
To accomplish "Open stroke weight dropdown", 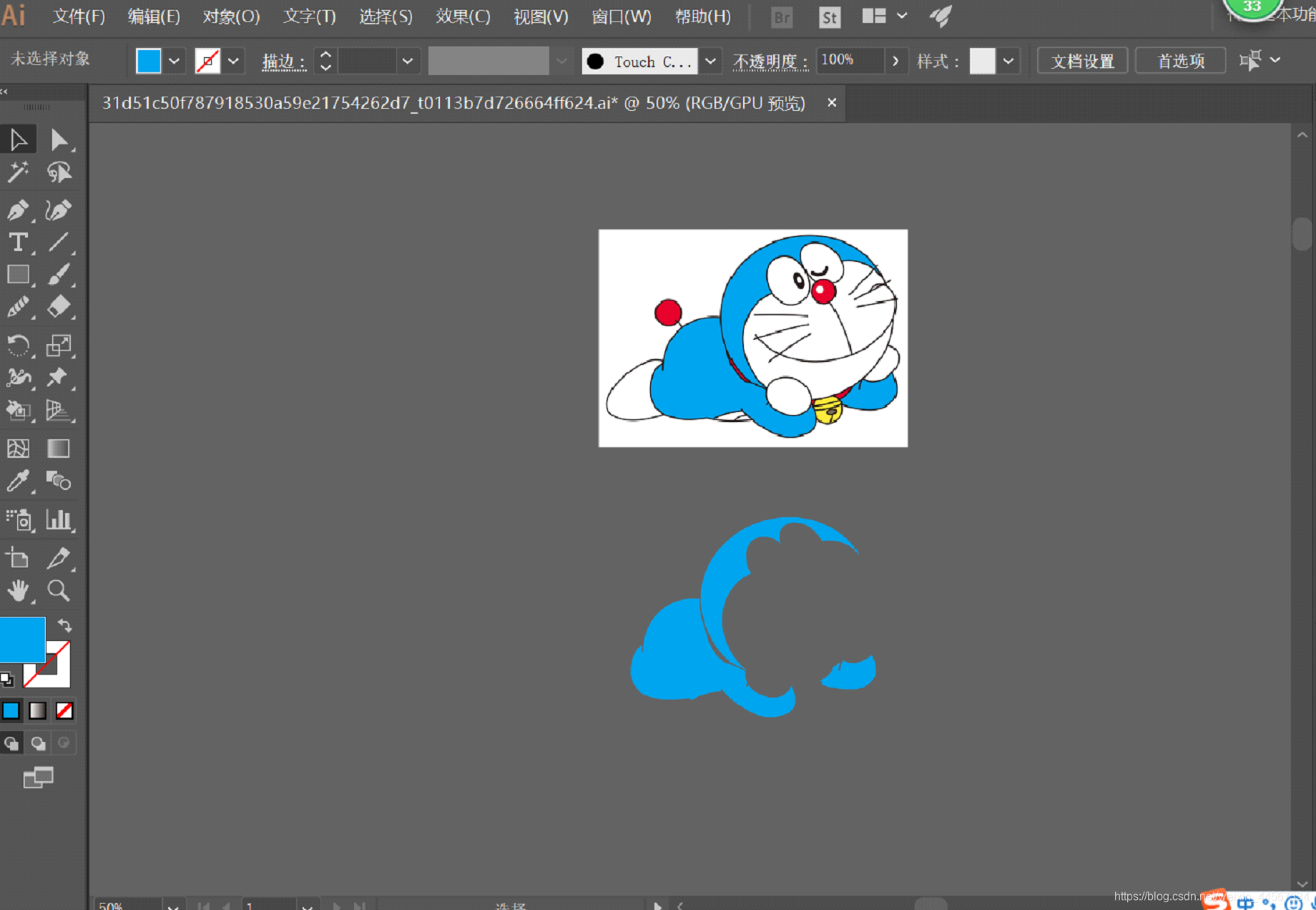I will click(x=408, y=62).
